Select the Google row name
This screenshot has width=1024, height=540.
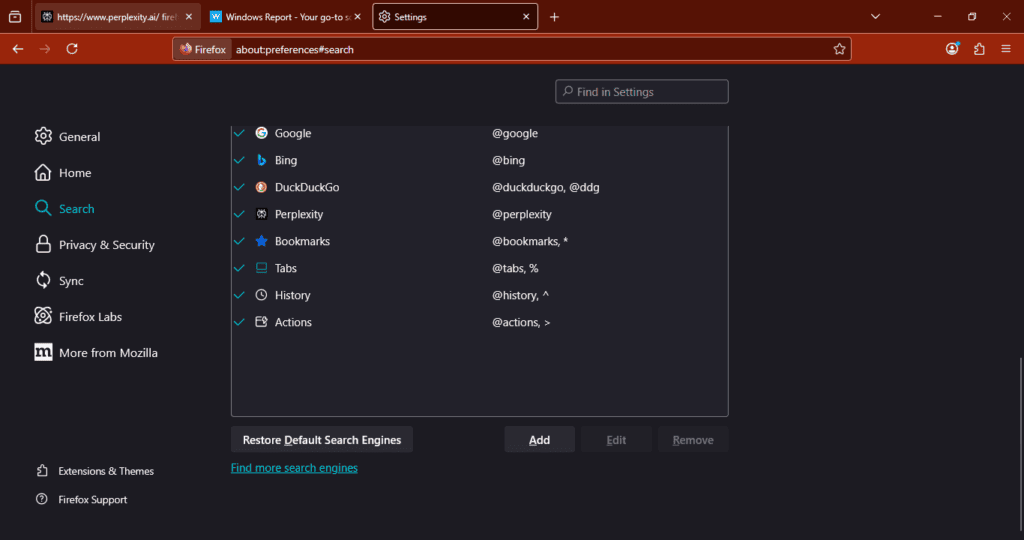pos(293,133)
